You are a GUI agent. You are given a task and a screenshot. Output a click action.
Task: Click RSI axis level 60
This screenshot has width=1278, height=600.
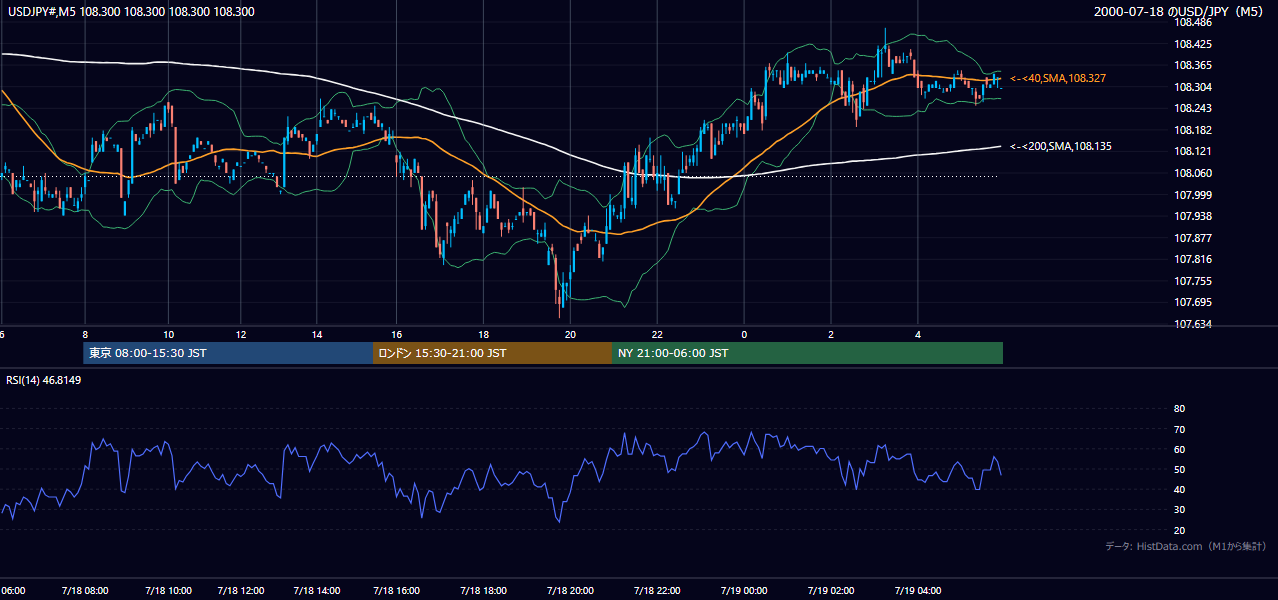(1179, 449)
